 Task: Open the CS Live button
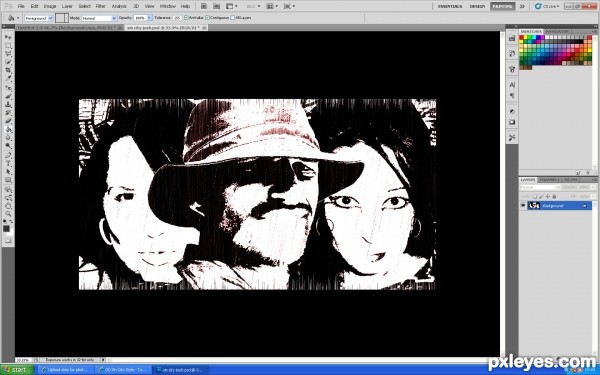[x=548, y=7]
